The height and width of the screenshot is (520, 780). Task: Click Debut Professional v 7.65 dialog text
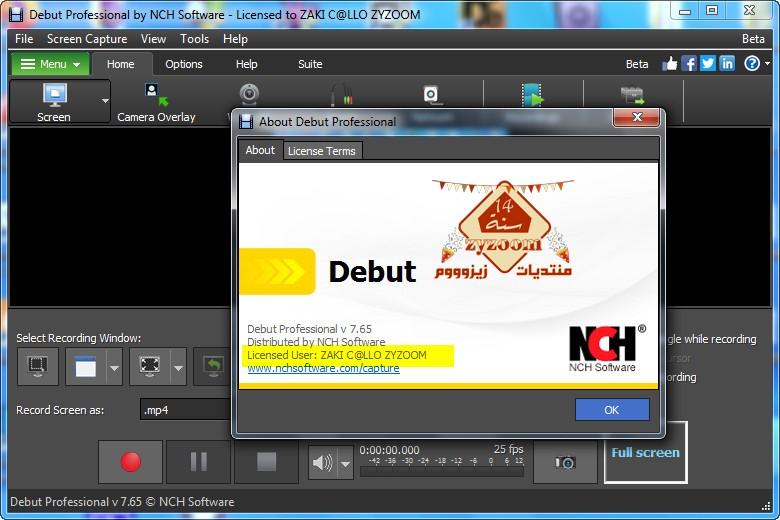(x=309, y=329)
